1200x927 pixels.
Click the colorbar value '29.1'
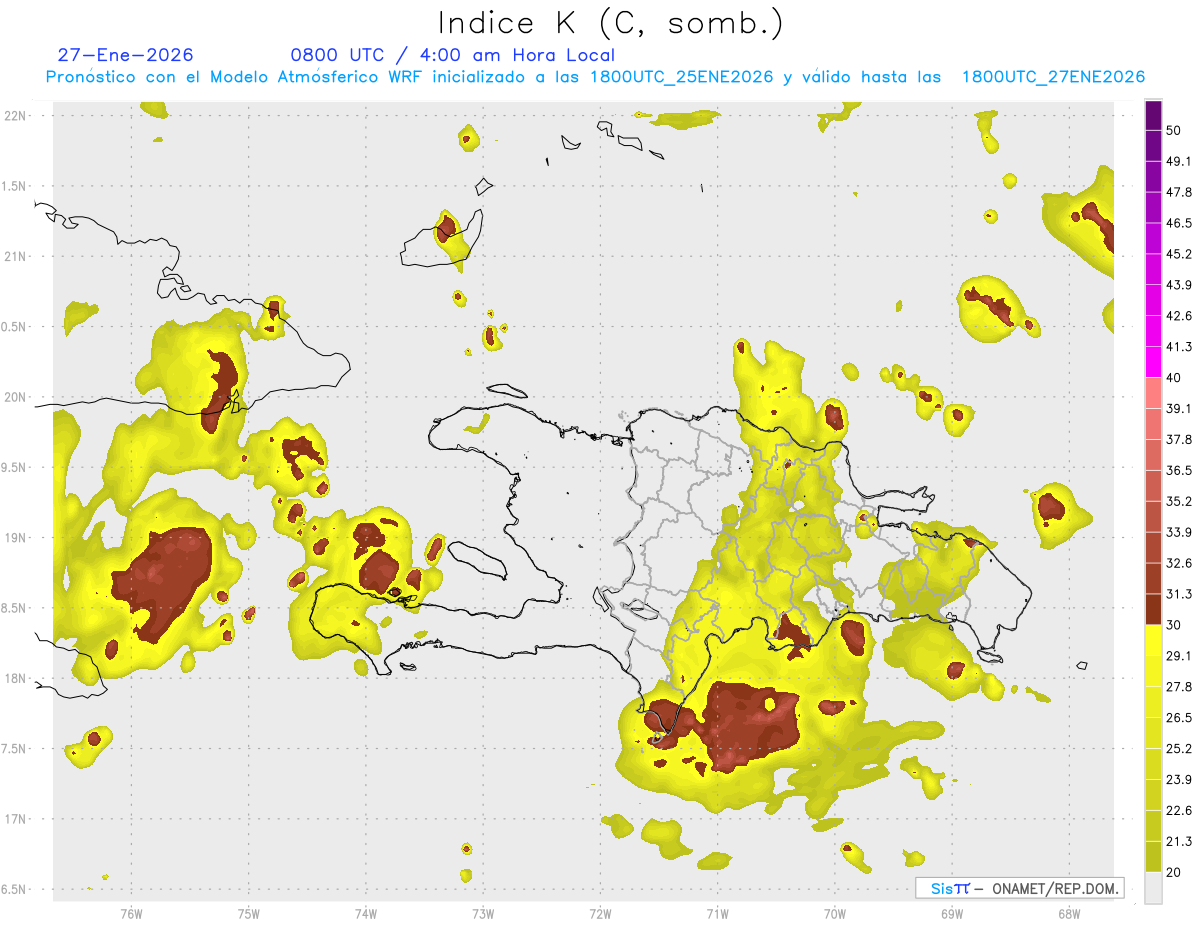tap(1179, 656)
